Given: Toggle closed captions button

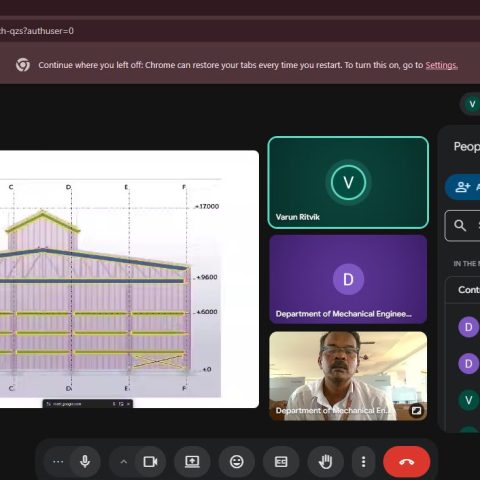Looking at the screenshot, I should pyautogui.click(x=281, y=462).
